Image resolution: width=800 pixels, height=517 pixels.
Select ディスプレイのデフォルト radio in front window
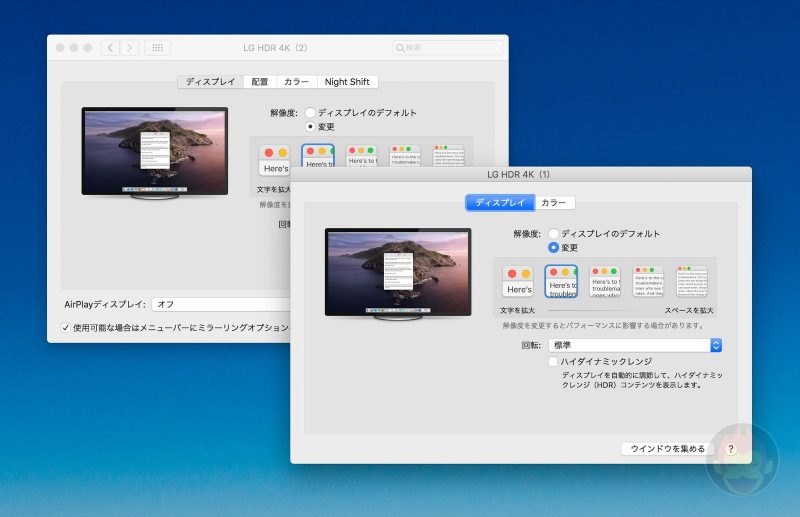[554, 233]
